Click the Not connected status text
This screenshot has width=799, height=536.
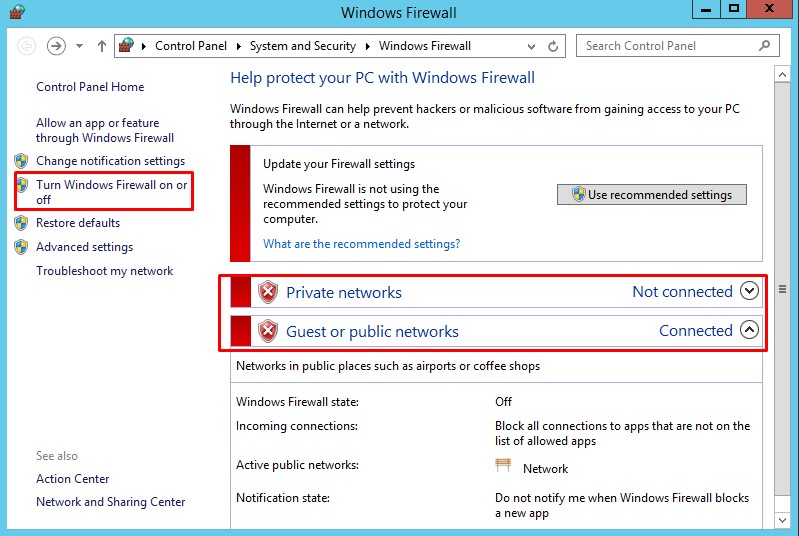(x=682, y=292)
